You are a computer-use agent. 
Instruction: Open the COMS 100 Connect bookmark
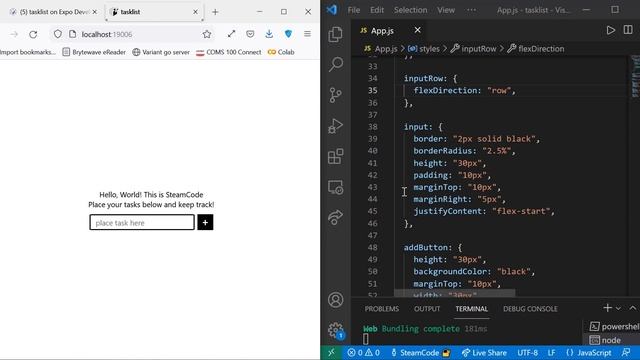point(229,52)
